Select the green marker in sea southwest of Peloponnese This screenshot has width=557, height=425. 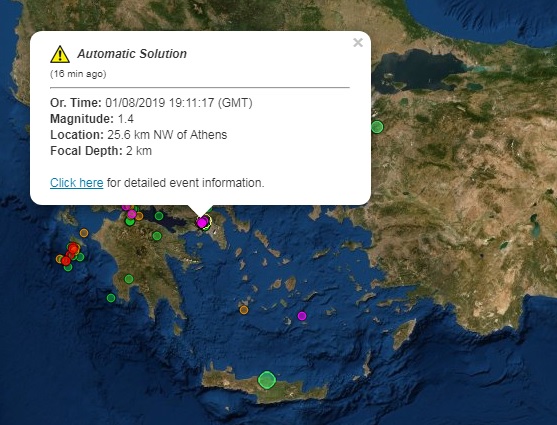tap(111, 298)
